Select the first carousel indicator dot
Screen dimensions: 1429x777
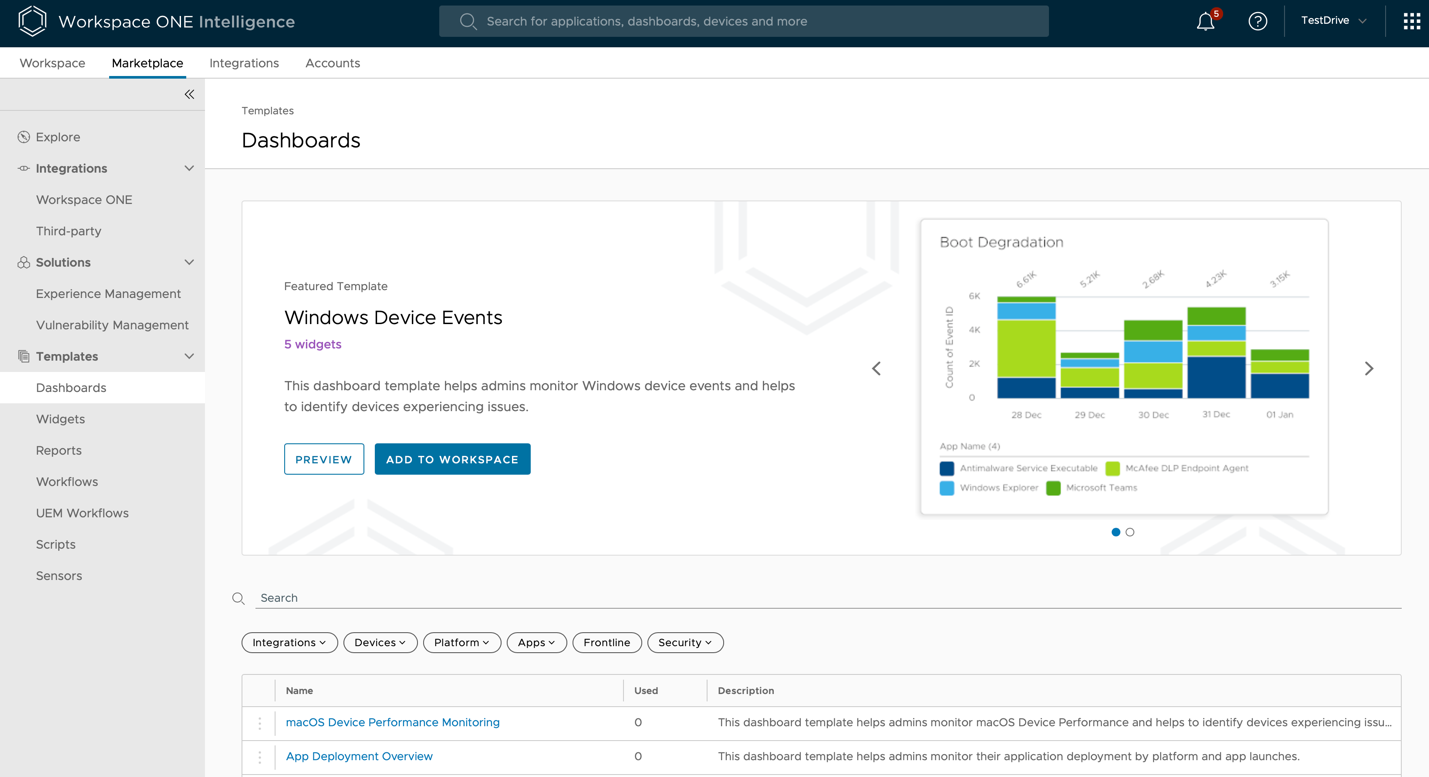1116,532
